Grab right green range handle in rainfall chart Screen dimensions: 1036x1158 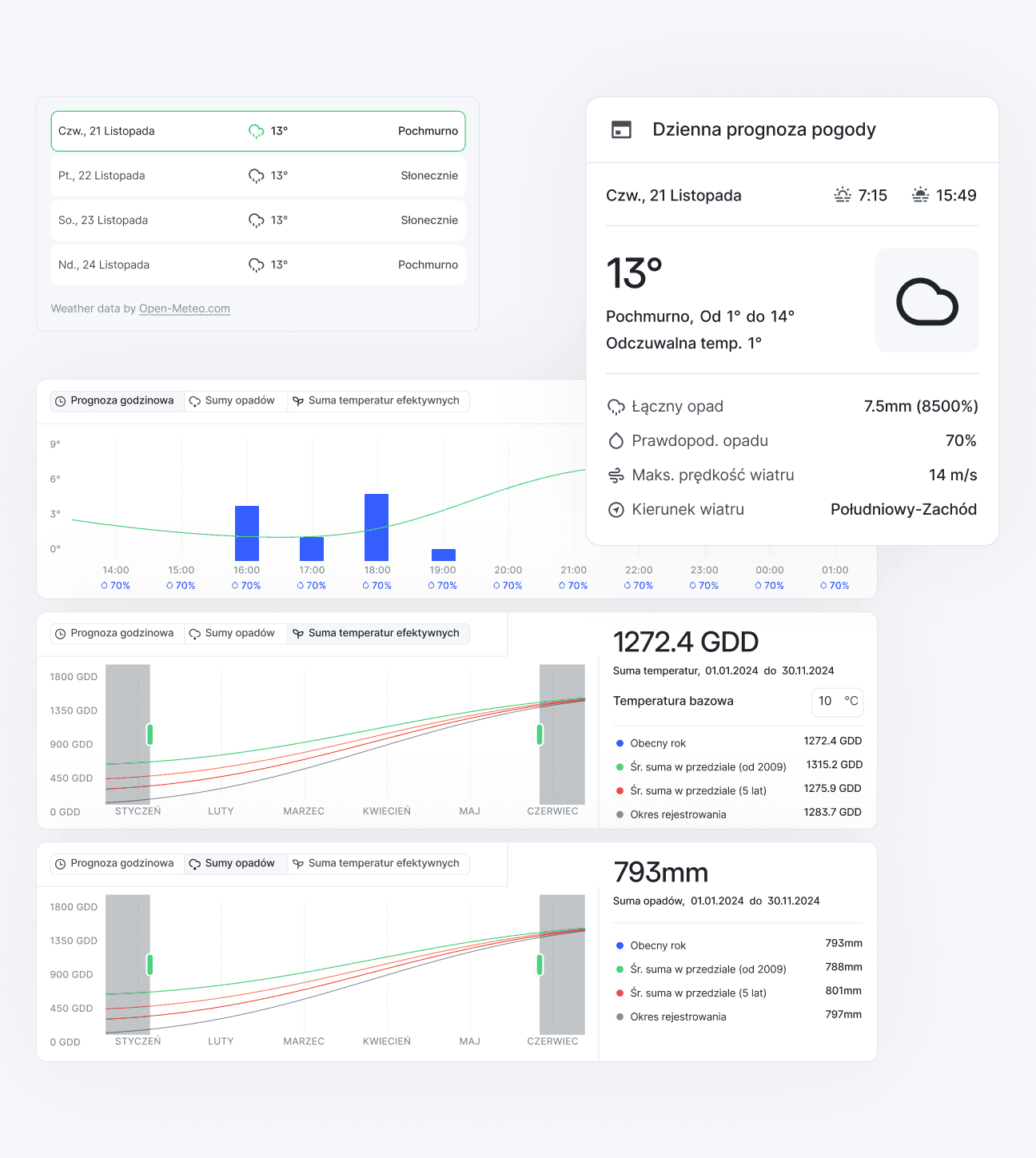tap(540, 965)
